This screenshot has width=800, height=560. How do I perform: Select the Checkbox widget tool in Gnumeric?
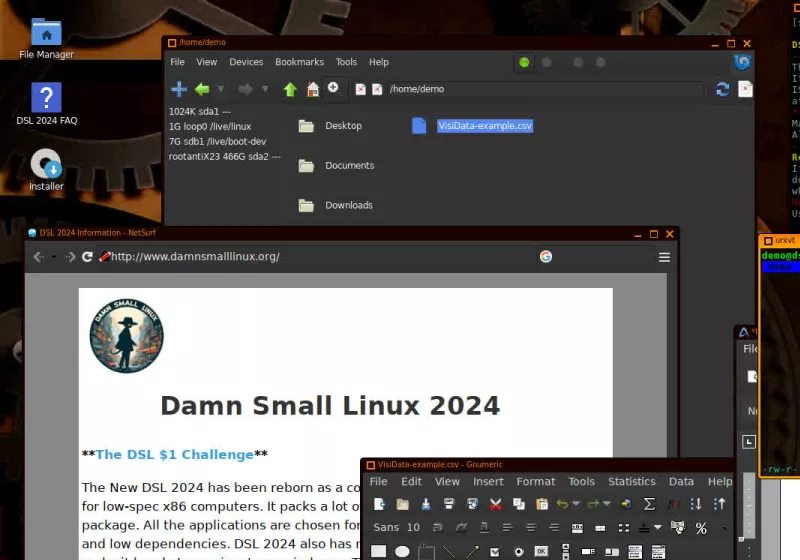[x=495, y=551]
